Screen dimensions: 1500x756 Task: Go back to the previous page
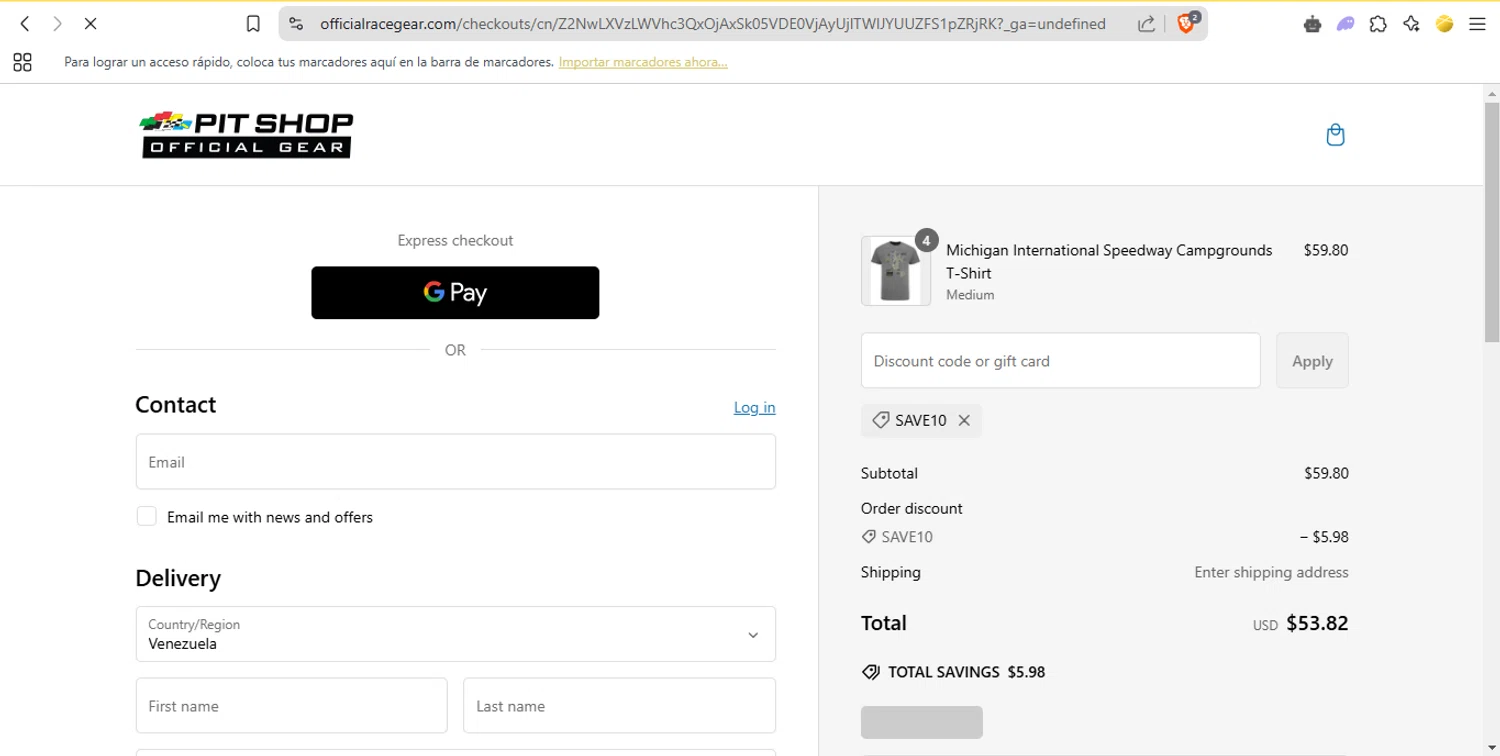point(25,23)
